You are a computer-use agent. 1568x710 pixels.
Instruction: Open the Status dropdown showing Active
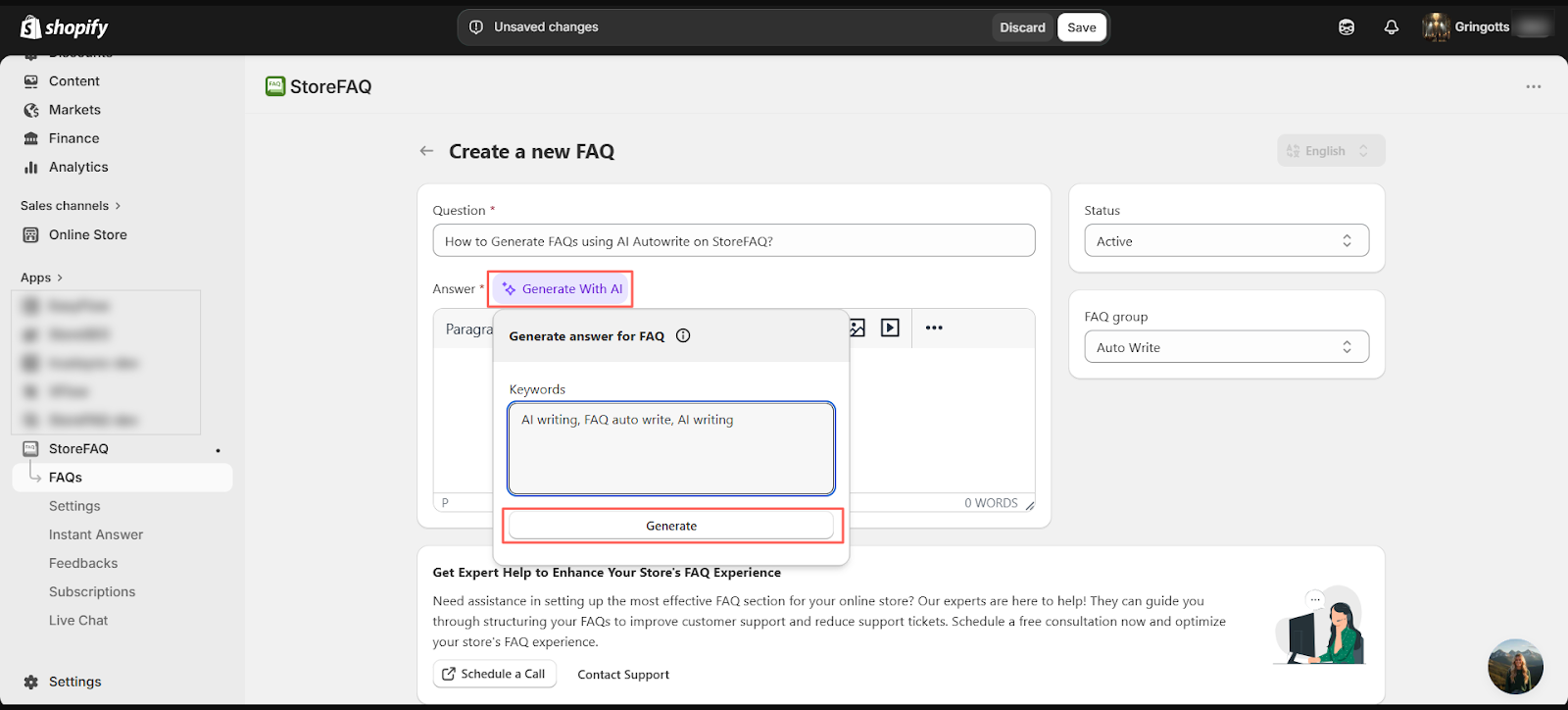[x=1226, y=241]
